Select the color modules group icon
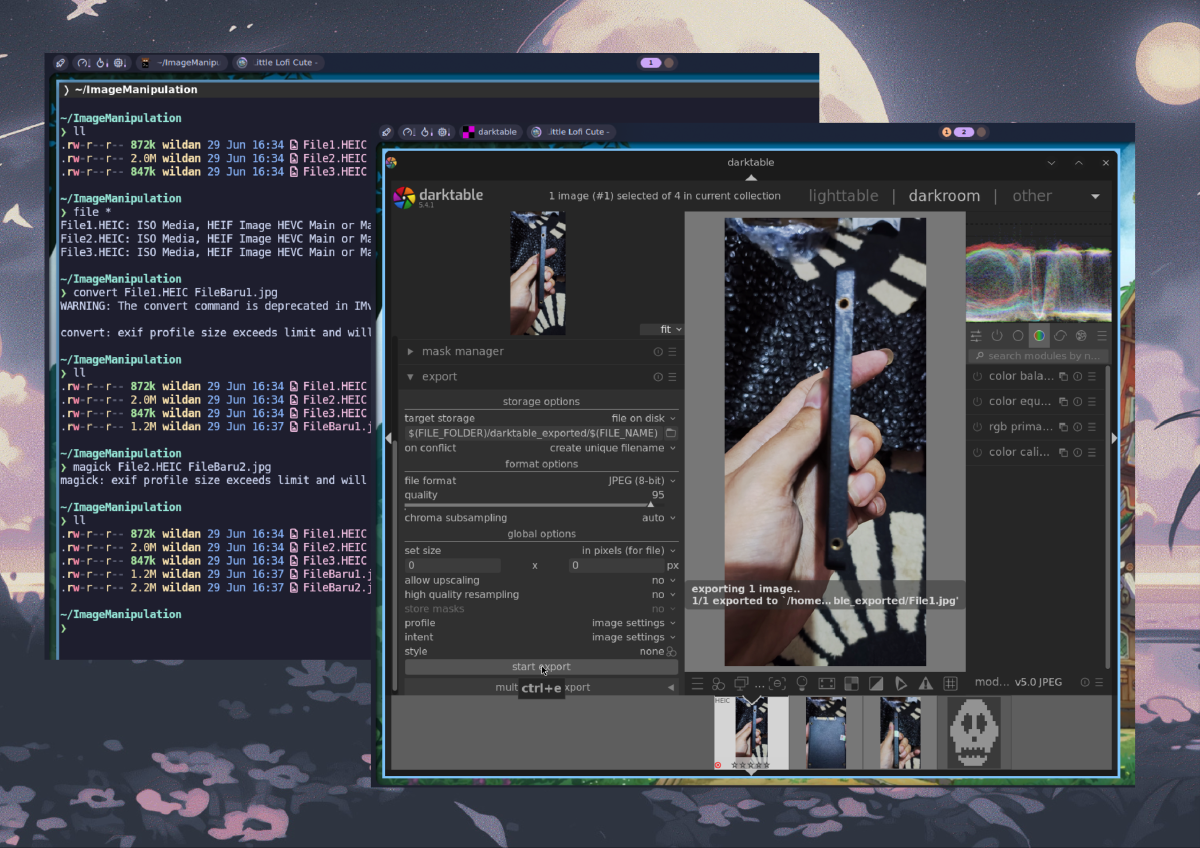This screenshot has height=848, width=1200. tap(1039, 336)
